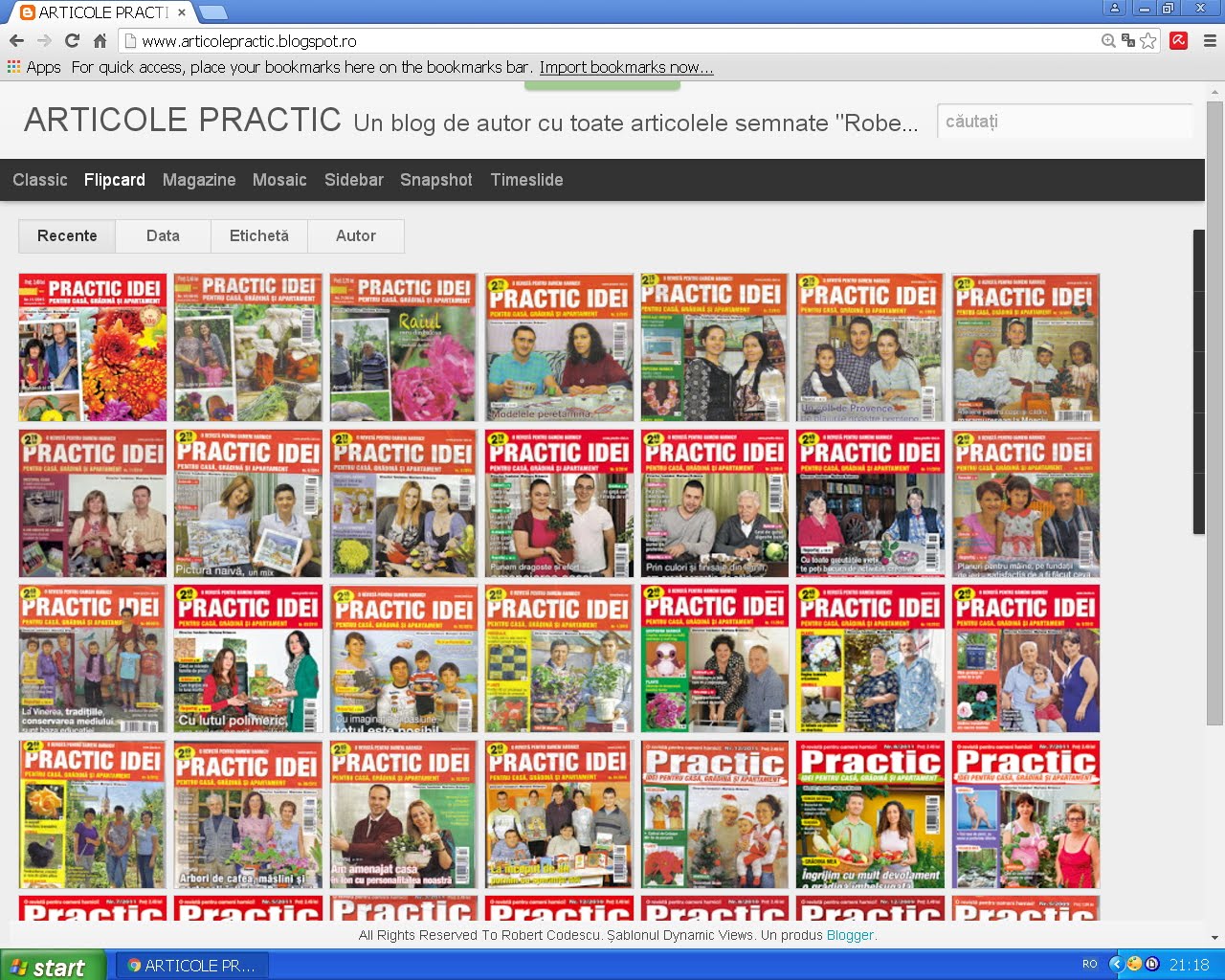This screenshot has height=980, width=1225.
Task: Open the La Vinerea, tradițiile cover
Action: tap(93, 659)
